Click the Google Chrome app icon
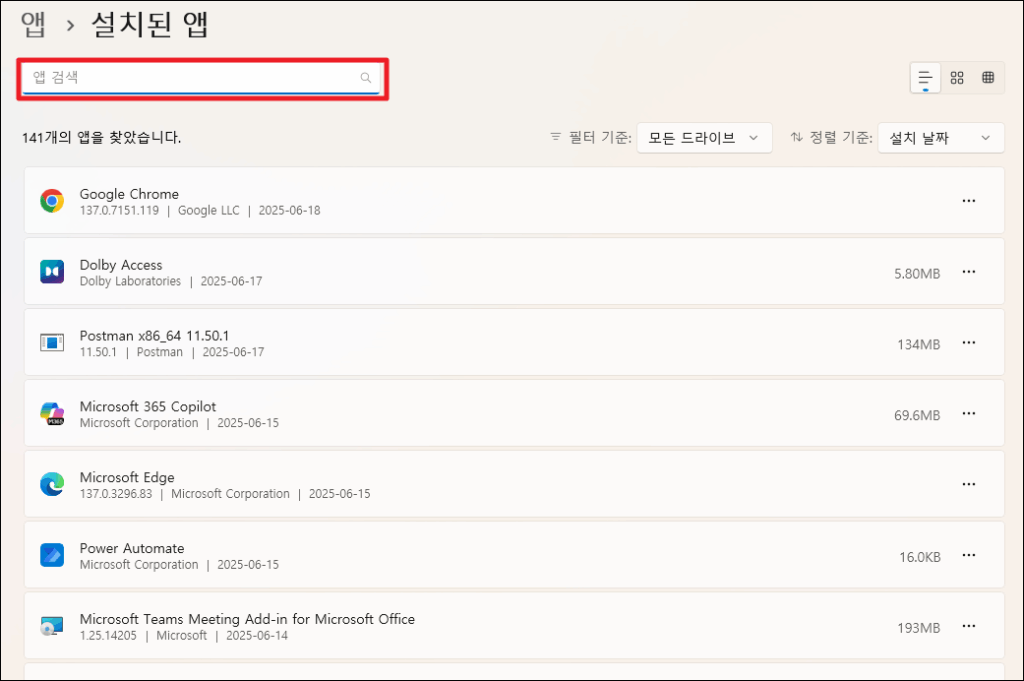Viewport: 1024px width, 681px height. (52, 201)
